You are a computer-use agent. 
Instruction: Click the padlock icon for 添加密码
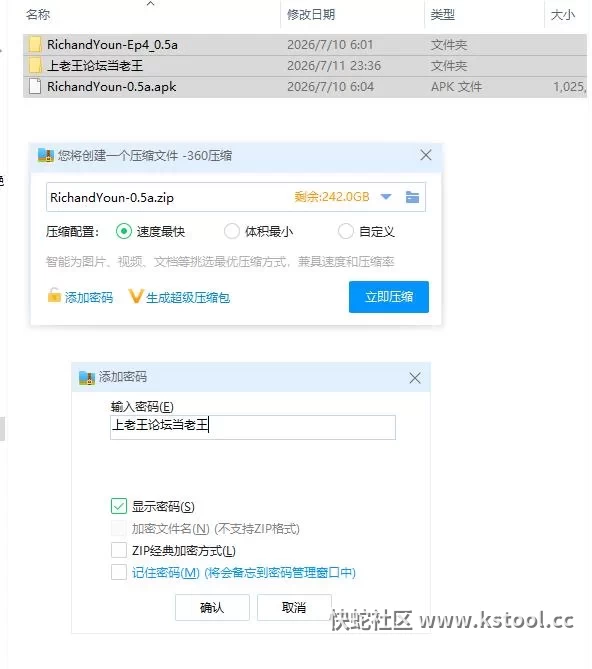tap(54, 295)
